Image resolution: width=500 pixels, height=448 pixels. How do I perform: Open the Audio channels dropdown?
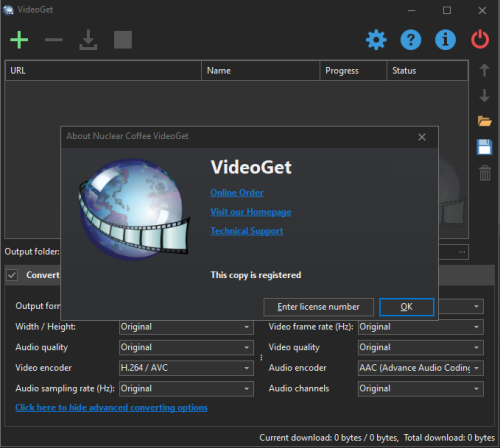[x=421, y=389]
